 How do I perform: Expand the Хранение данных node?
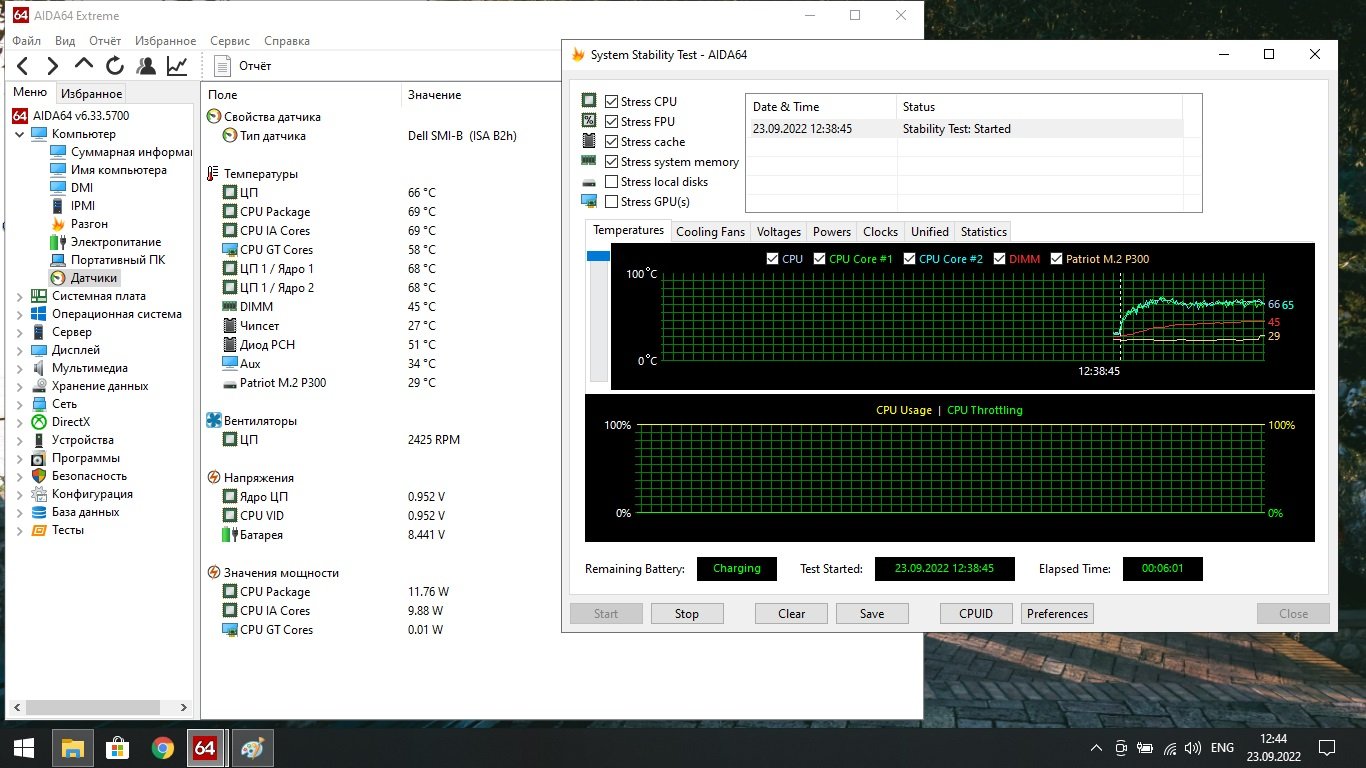[19, 386]
